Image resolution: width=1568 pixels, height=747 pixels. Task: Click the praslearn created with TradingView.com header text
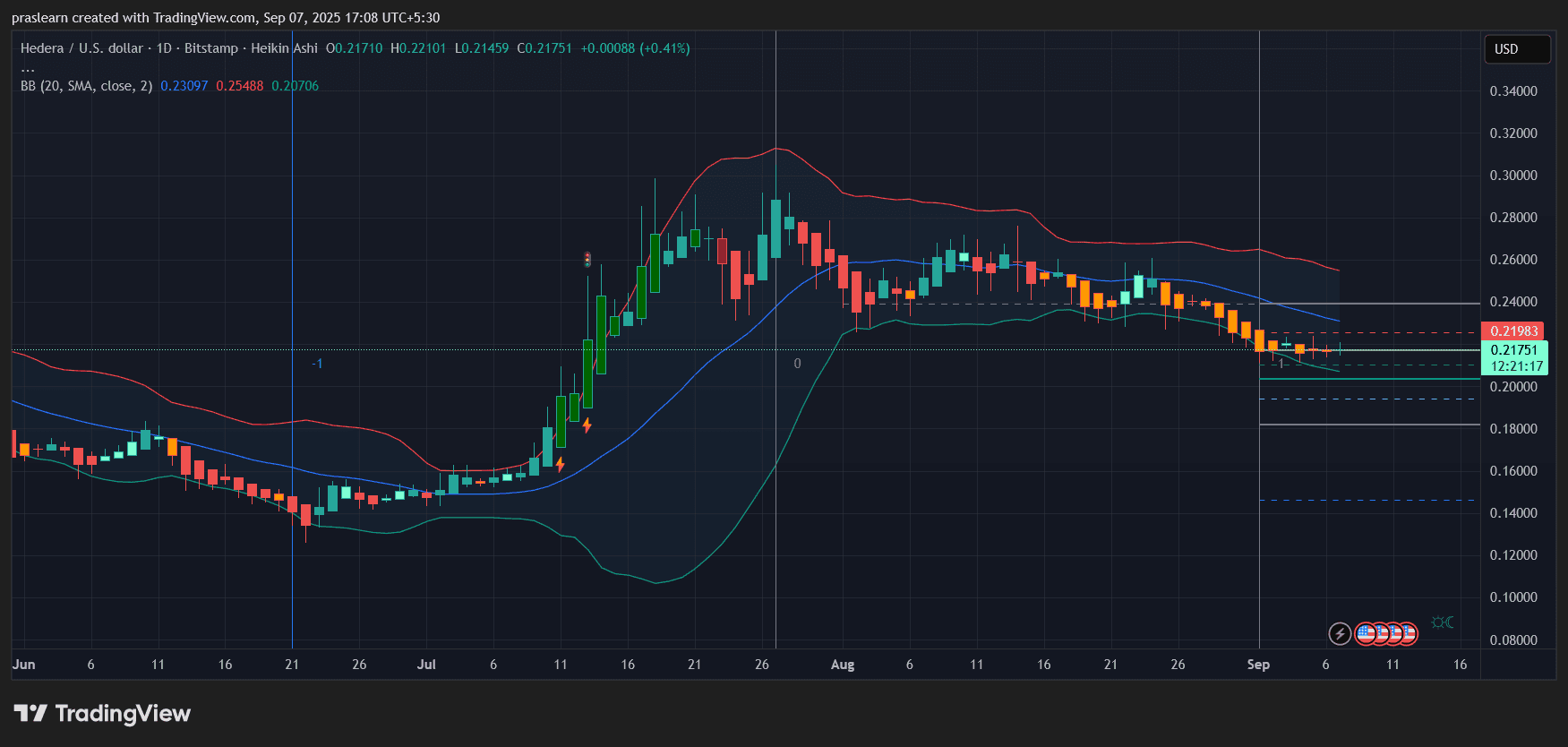(226, 18)
